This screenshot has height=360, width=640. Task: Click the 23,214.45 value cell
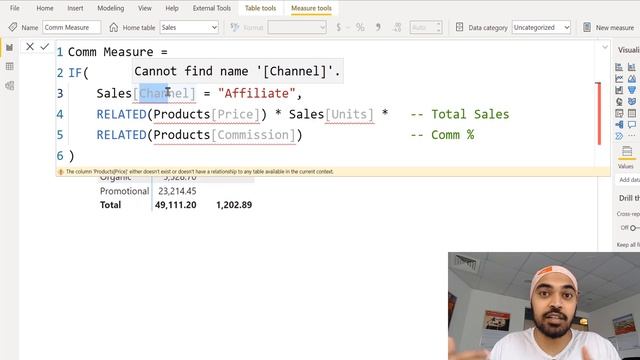(177, 191)
